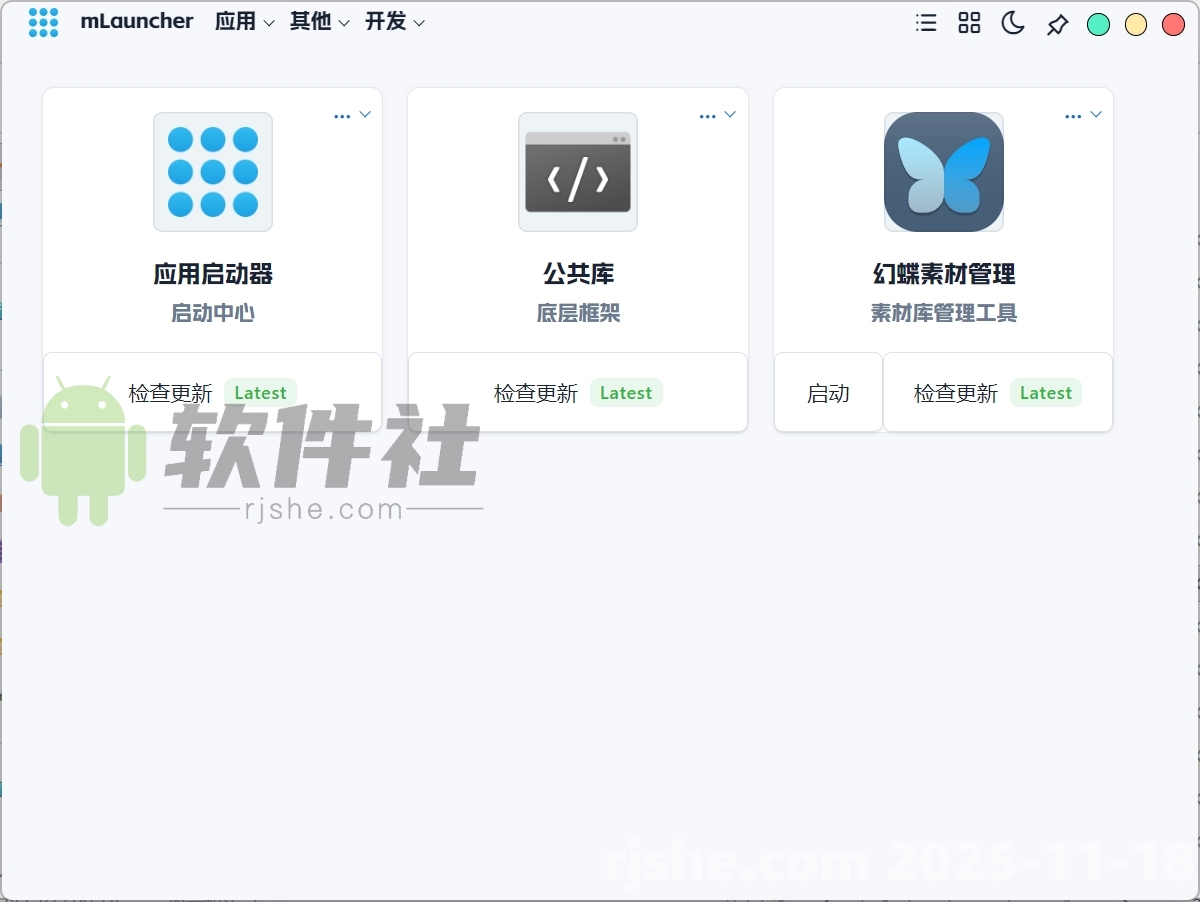The image size is (1200, 902).
Task: Toggle the pin for always-on-top
Action: click(1056, 23)
